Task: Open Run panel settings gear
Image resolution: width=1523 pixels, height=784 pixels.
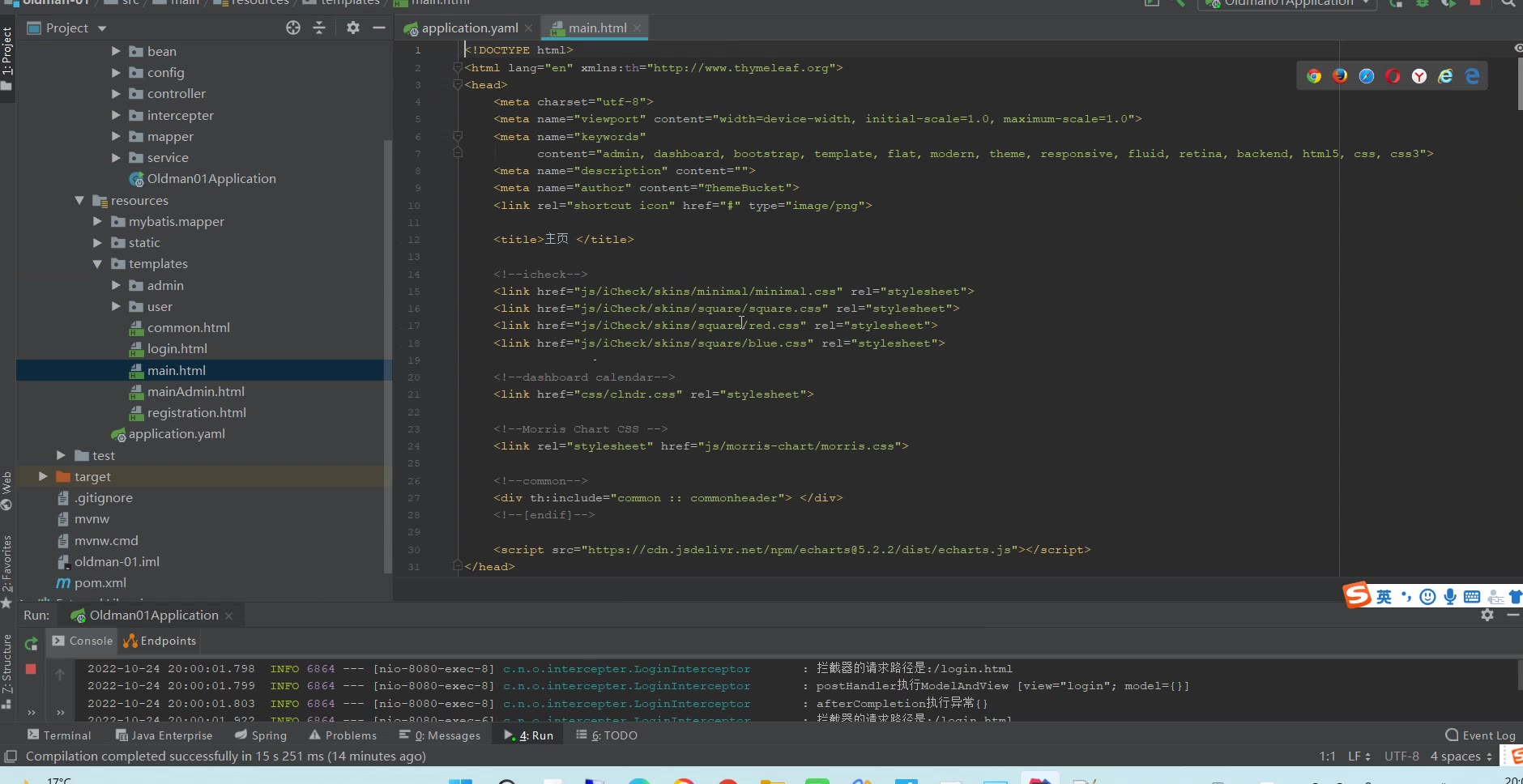Action: tap(1487, 616)
